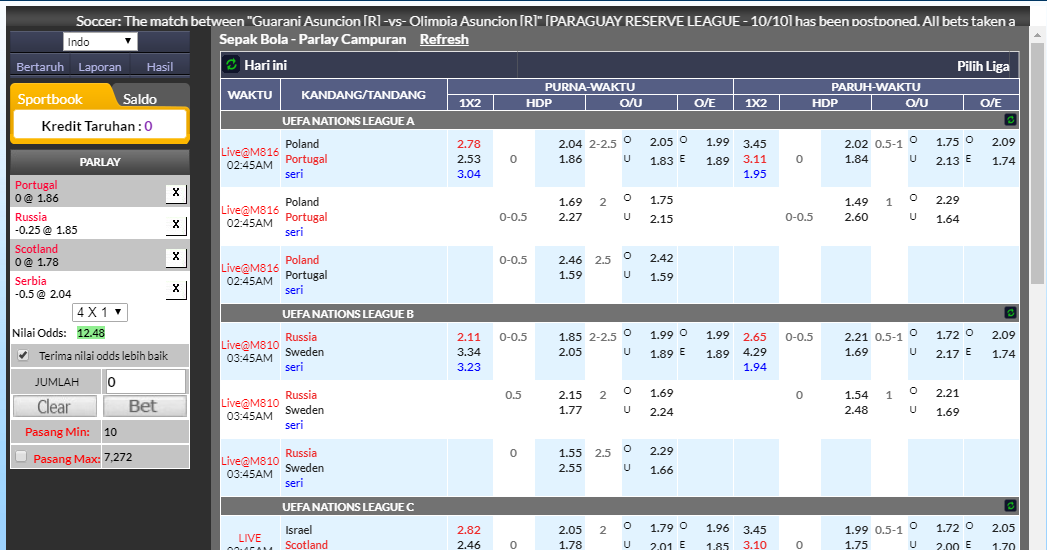This screenshot has width=1047, height=550.
Task: Pick full-time handicap odds 1.86 for Portugal
Action: [570, 159]
